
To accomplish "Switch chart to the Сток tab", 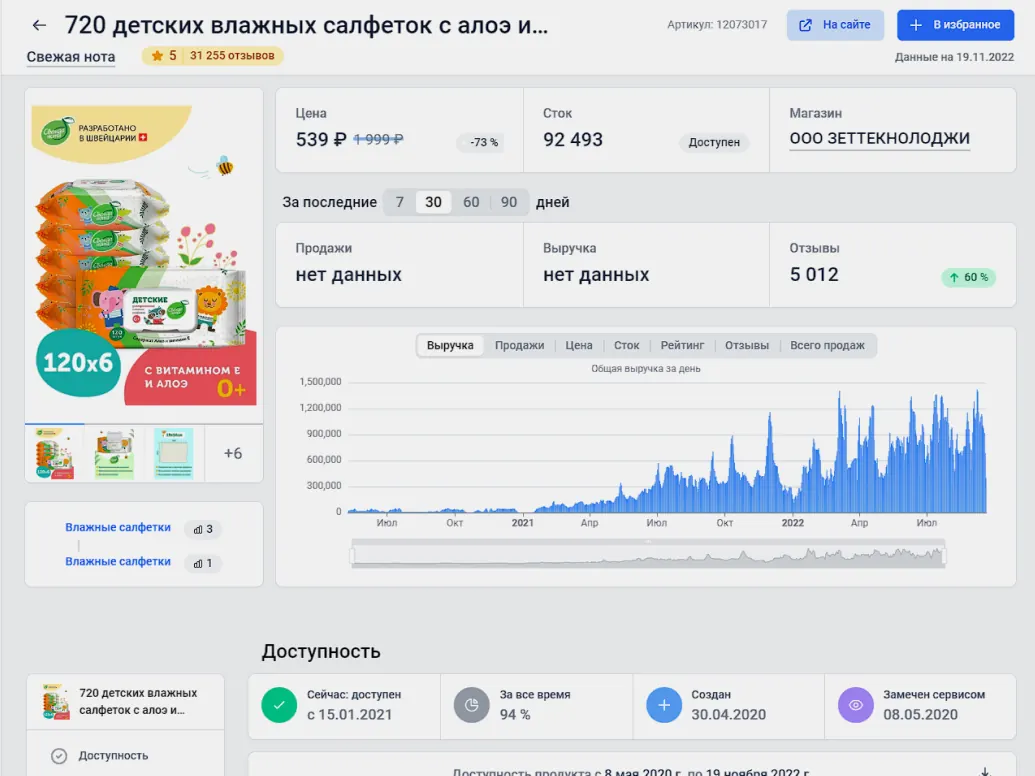I will pos(626,345).
